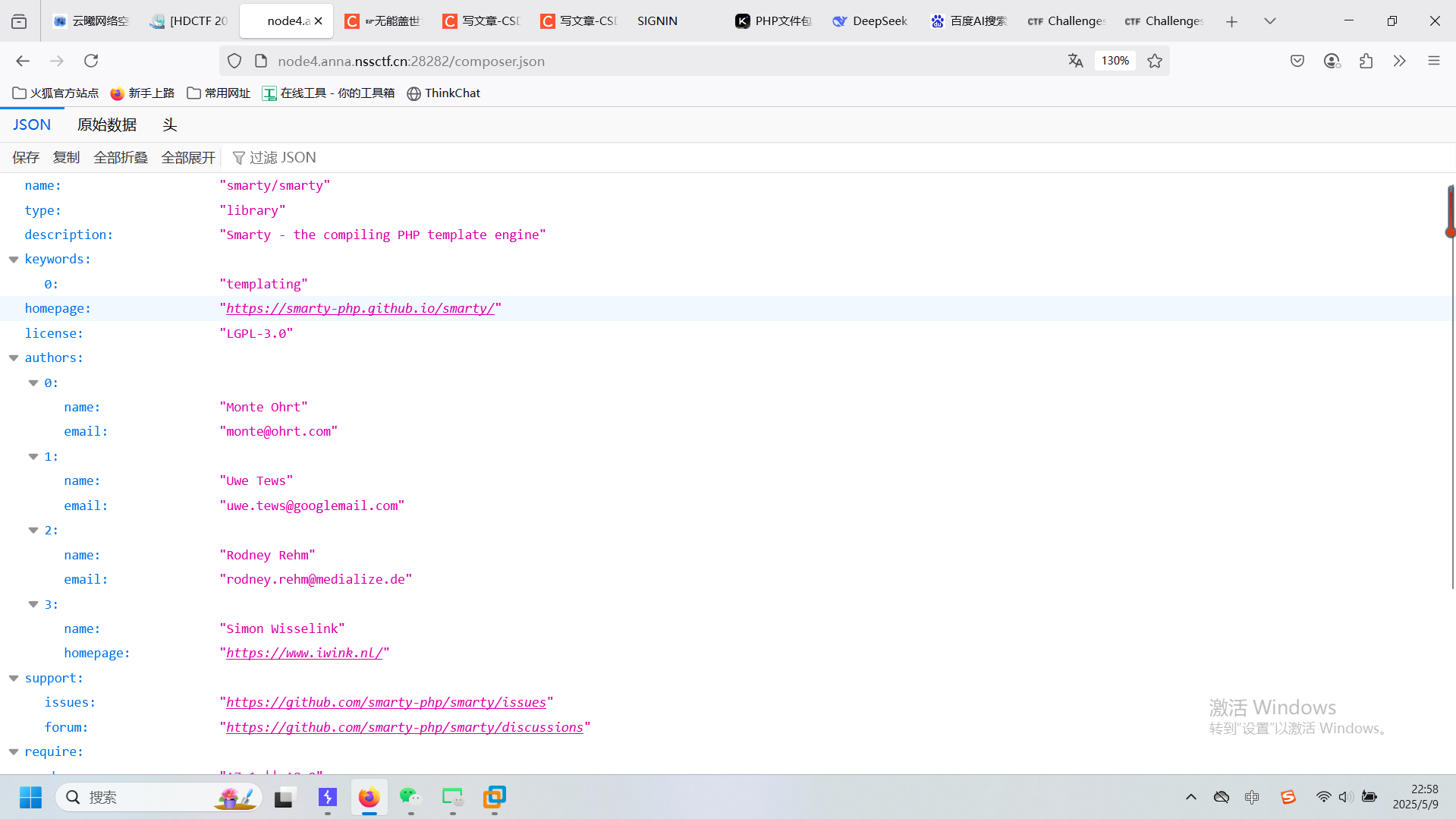Open the Wi-Fi network tray icon
1456x819 pixels.
(x=1322, y=797)
